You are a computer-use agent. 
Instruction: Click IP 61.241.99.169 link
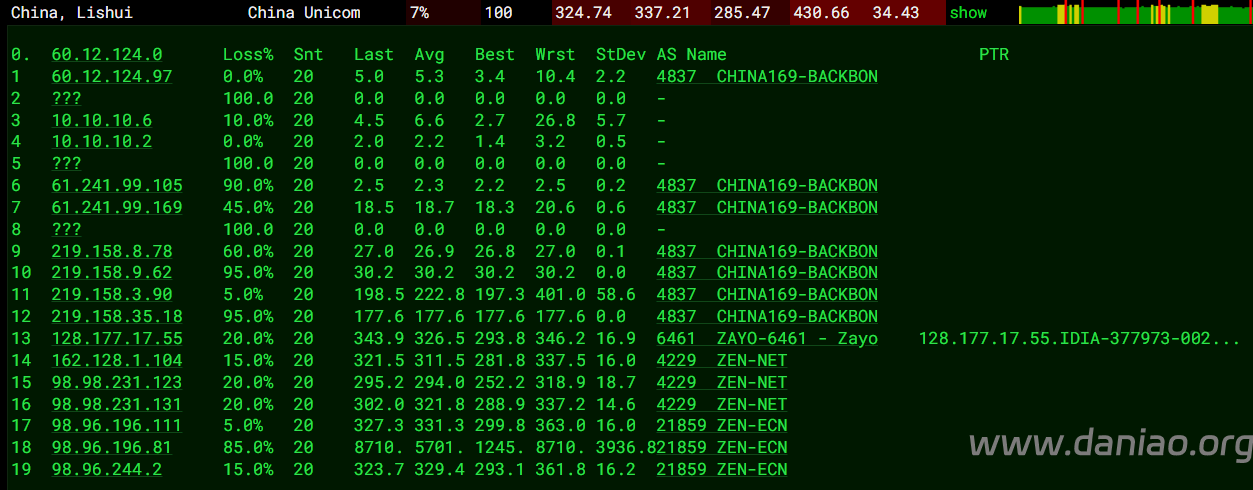pyautogui.click(x=116, y=208)
